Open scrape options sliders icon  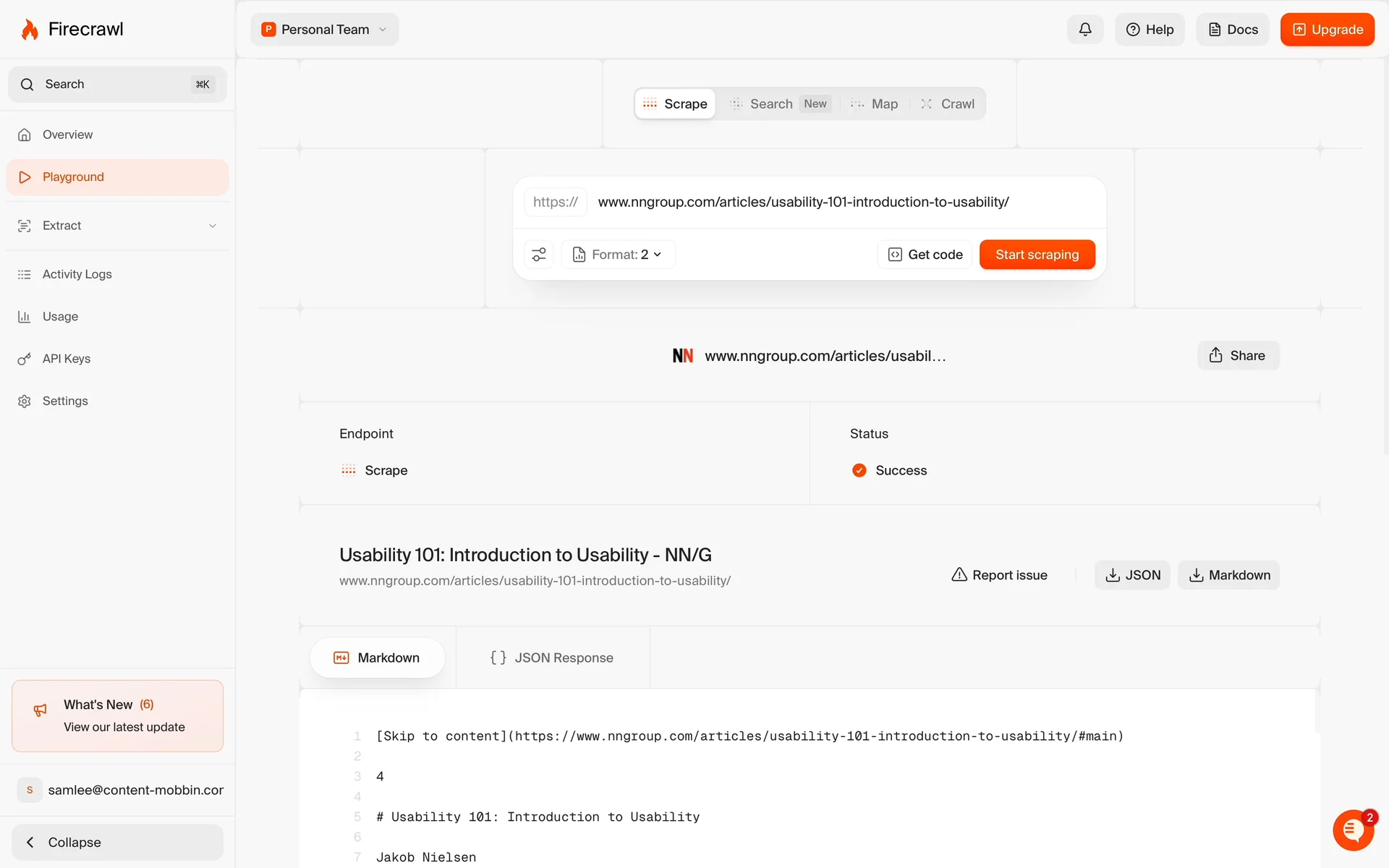click(539, 255)
